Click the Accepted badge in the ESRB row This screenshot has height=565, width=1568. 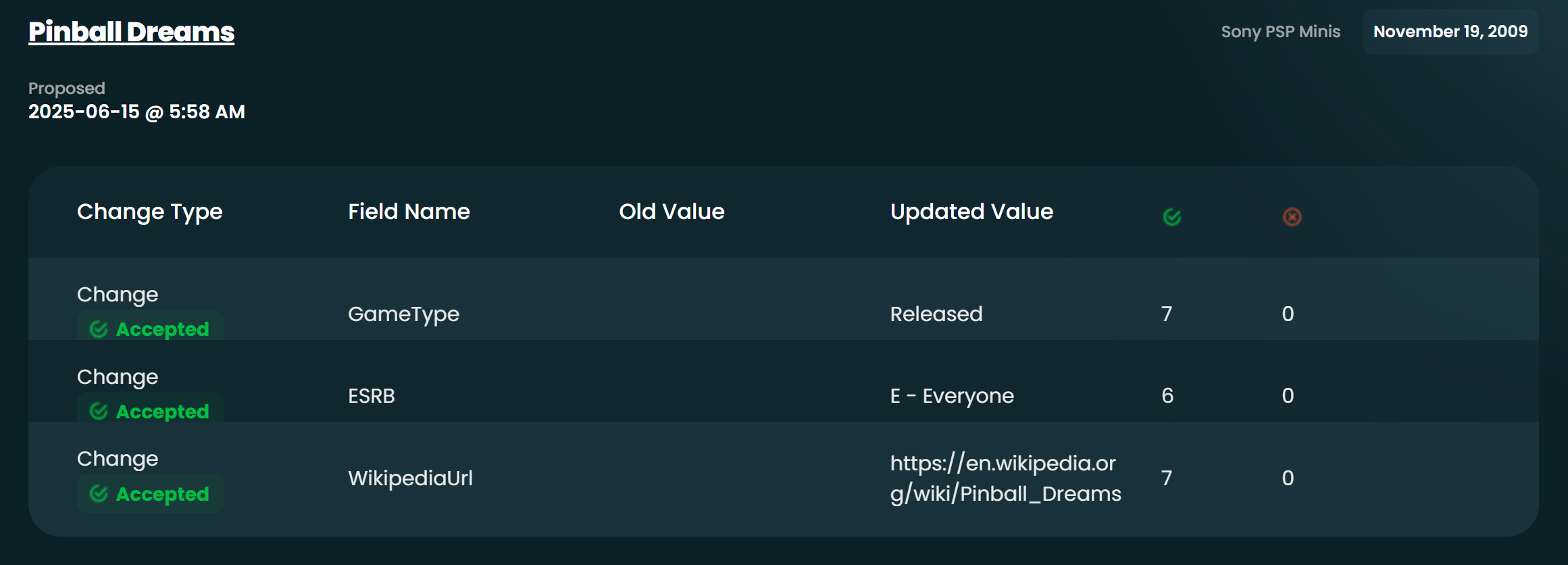click(150, 408)
